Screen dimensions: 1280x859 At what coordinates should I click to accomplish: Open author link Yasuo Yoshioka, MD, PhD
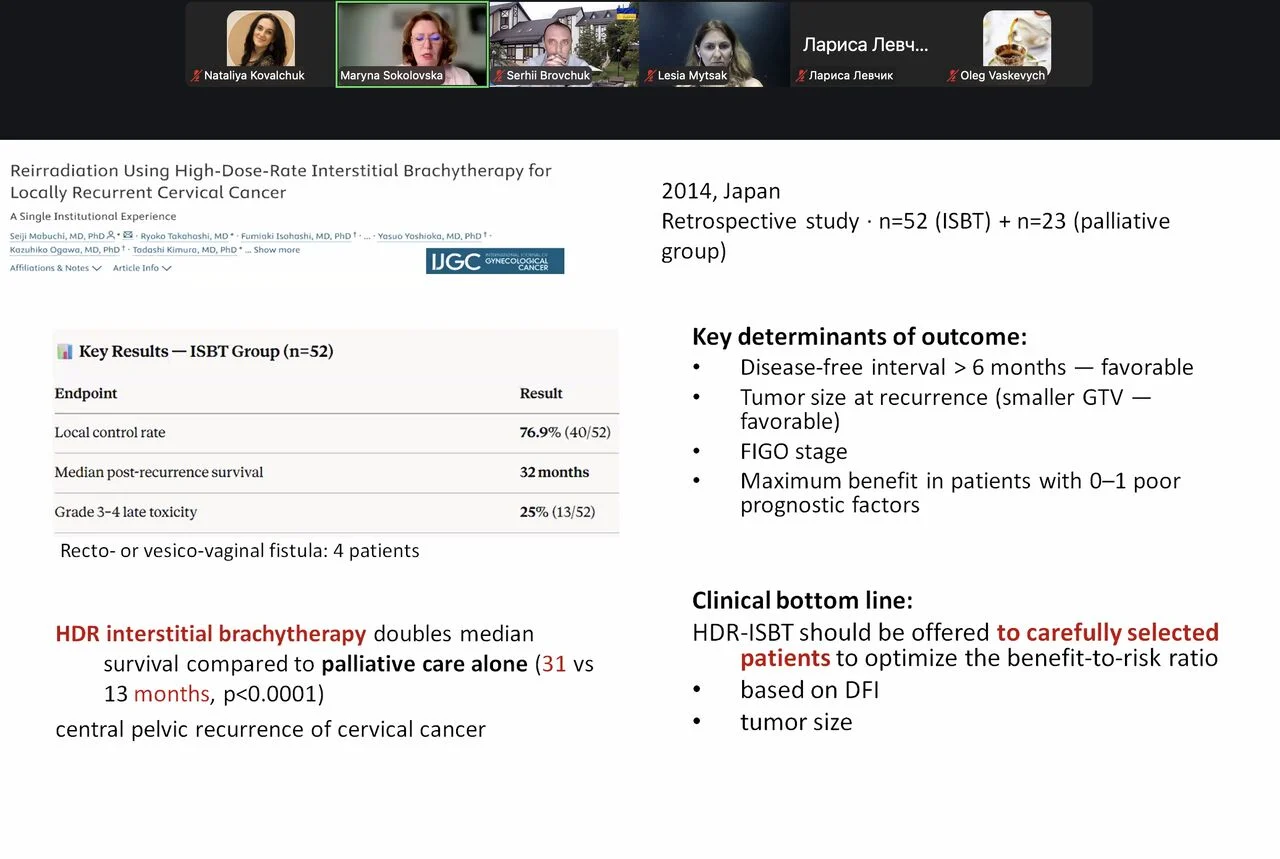pos(429,236)
